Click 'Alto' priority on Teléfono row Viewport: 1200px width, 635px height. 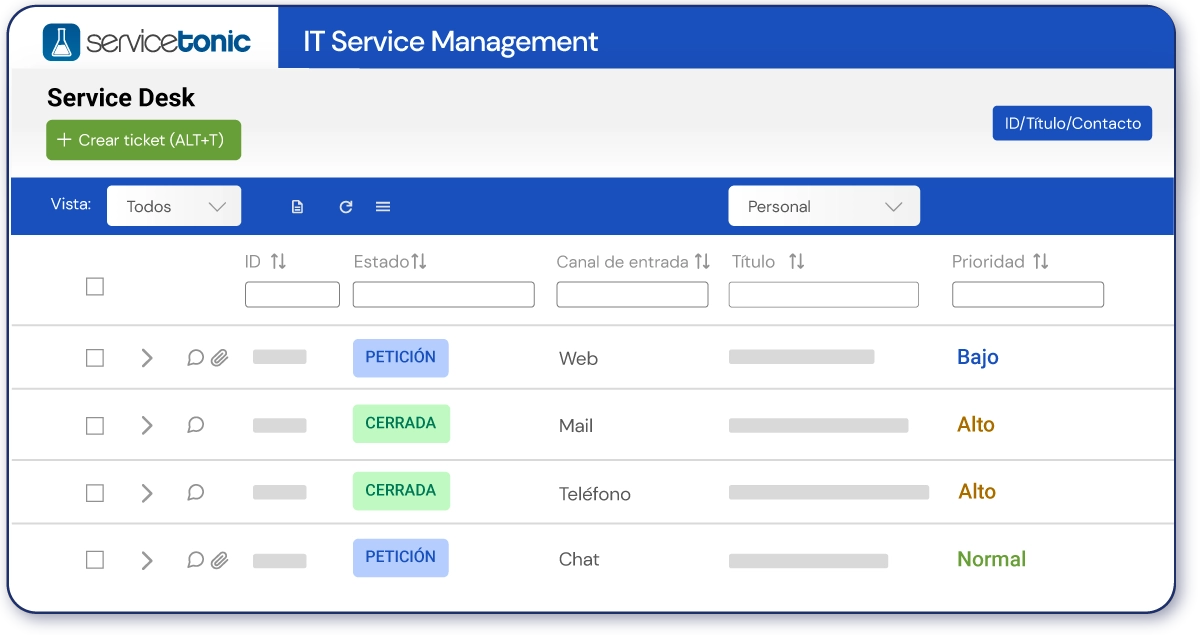point(977,491)
